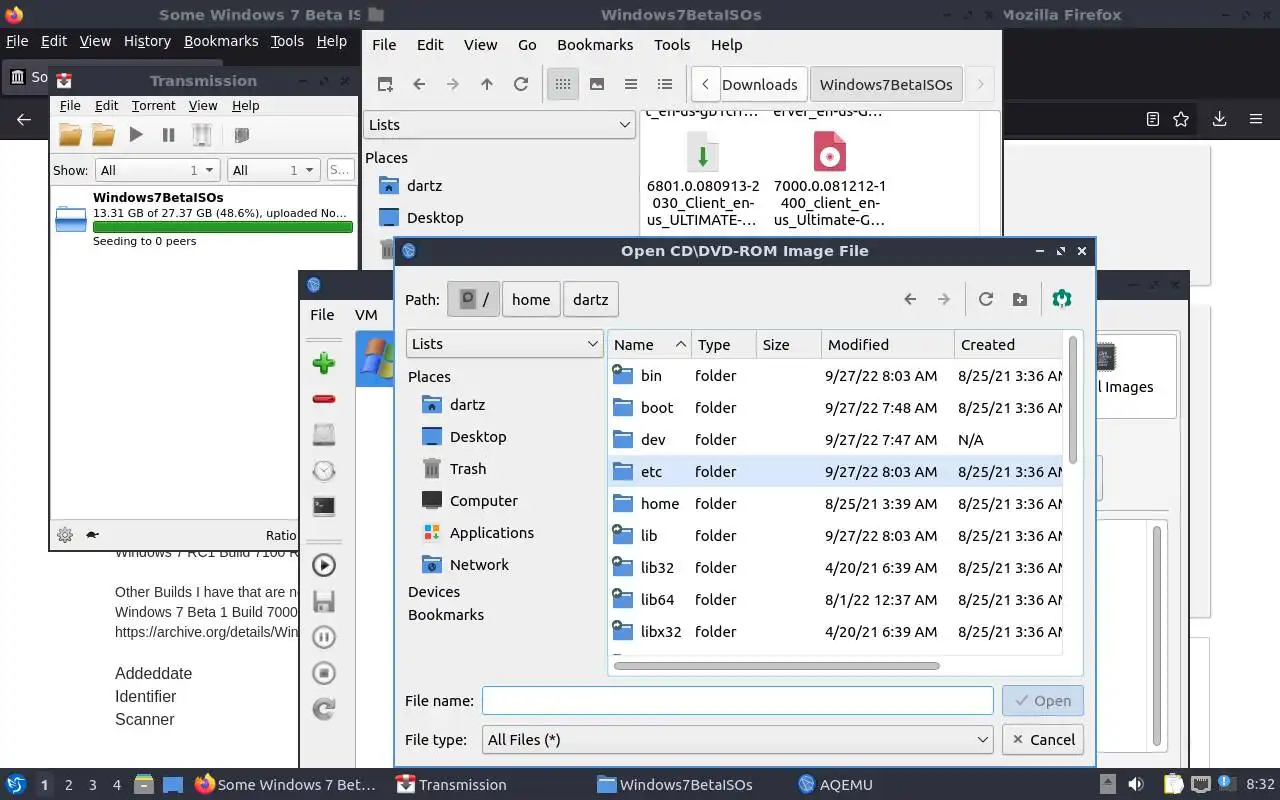
Task: Click the terminal icon in AQEMU sidebar
Action: pos(323,506)
